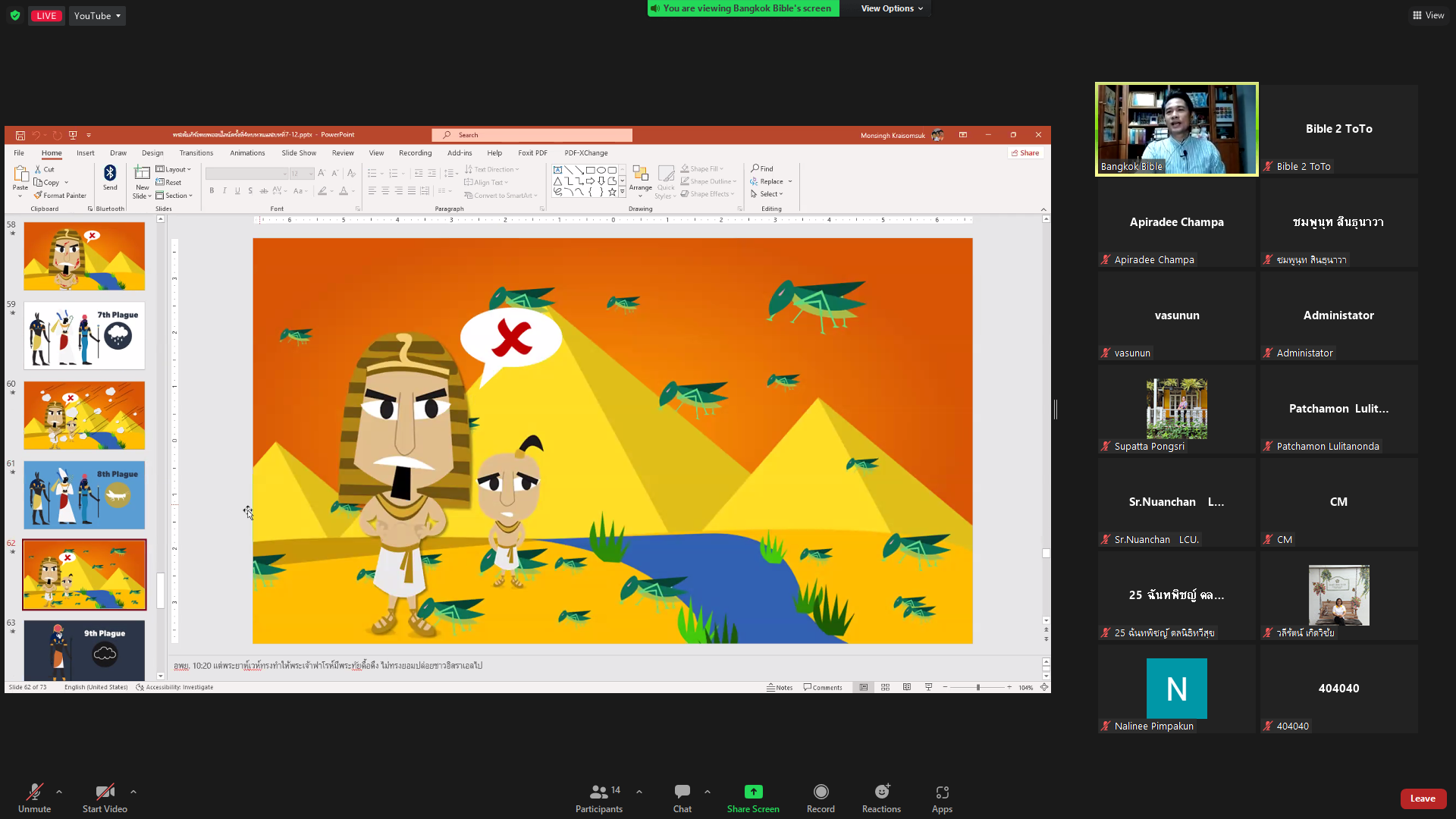Open the Section dropdown

(x=174, y=195)
